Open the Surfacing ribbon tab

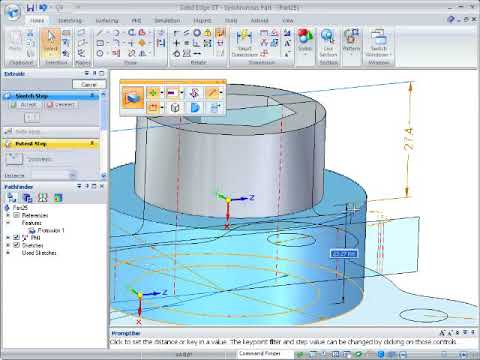coord(107,20)
